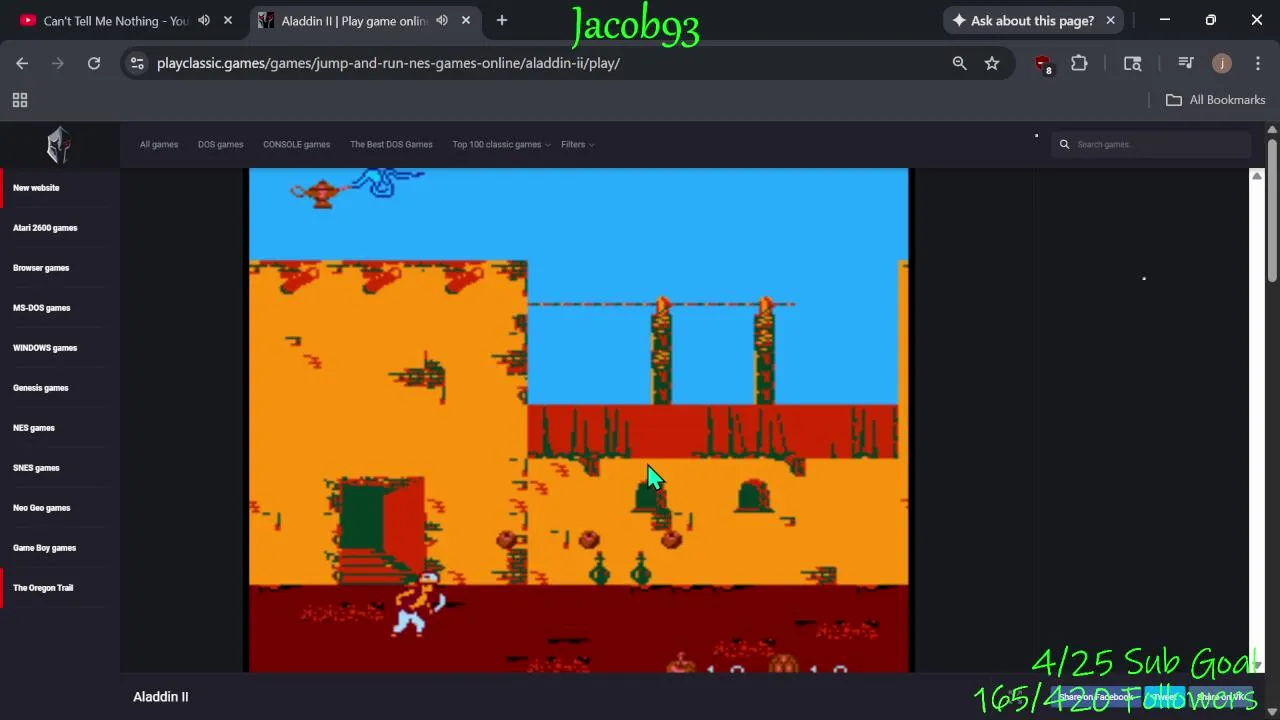Mute the Aladdin II tab audio
The width and height of the screenshot is (1280, 720).
click(x=442, y=20)
